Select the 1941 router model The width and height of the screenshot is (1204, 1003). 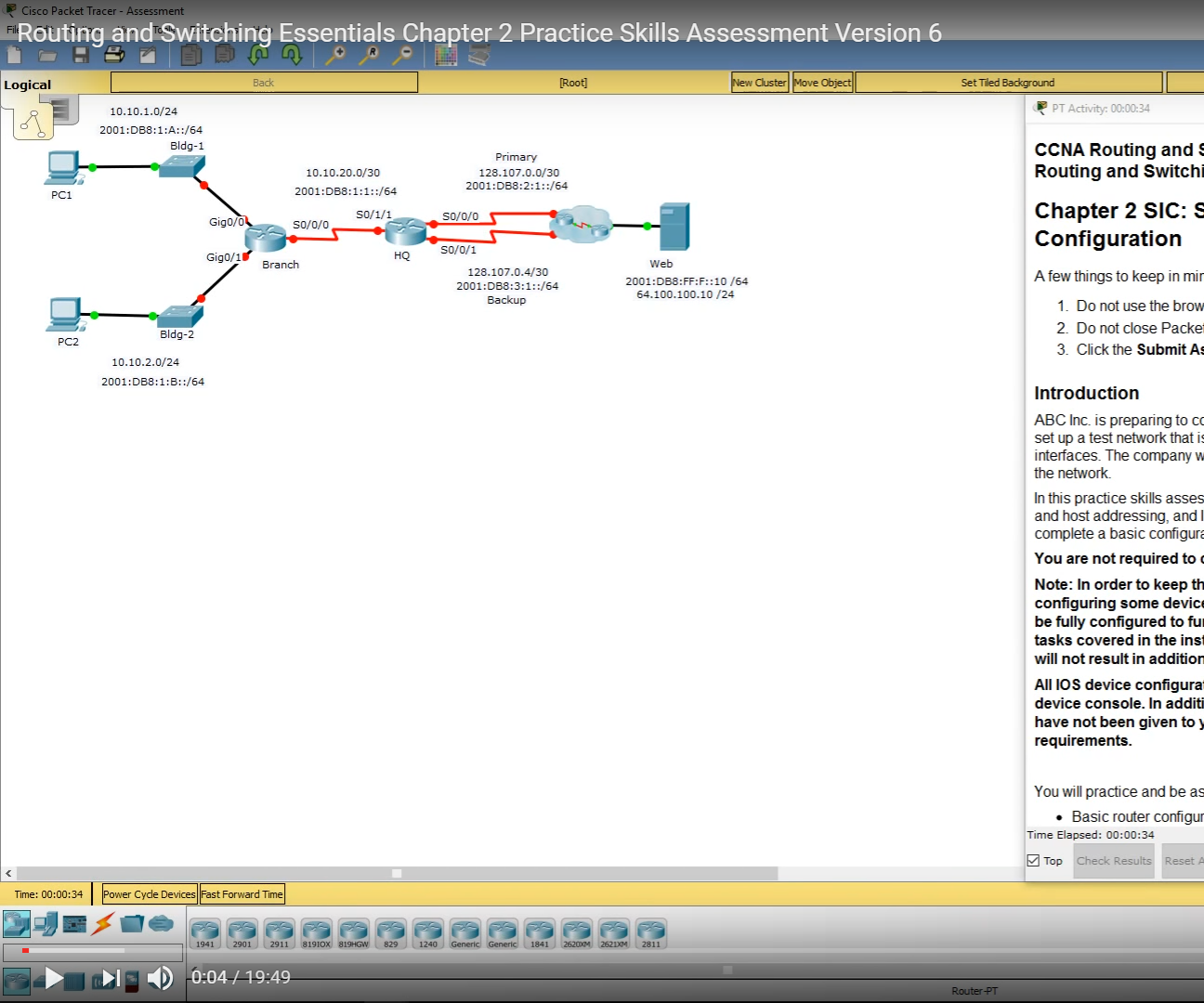tap(205, 932)
